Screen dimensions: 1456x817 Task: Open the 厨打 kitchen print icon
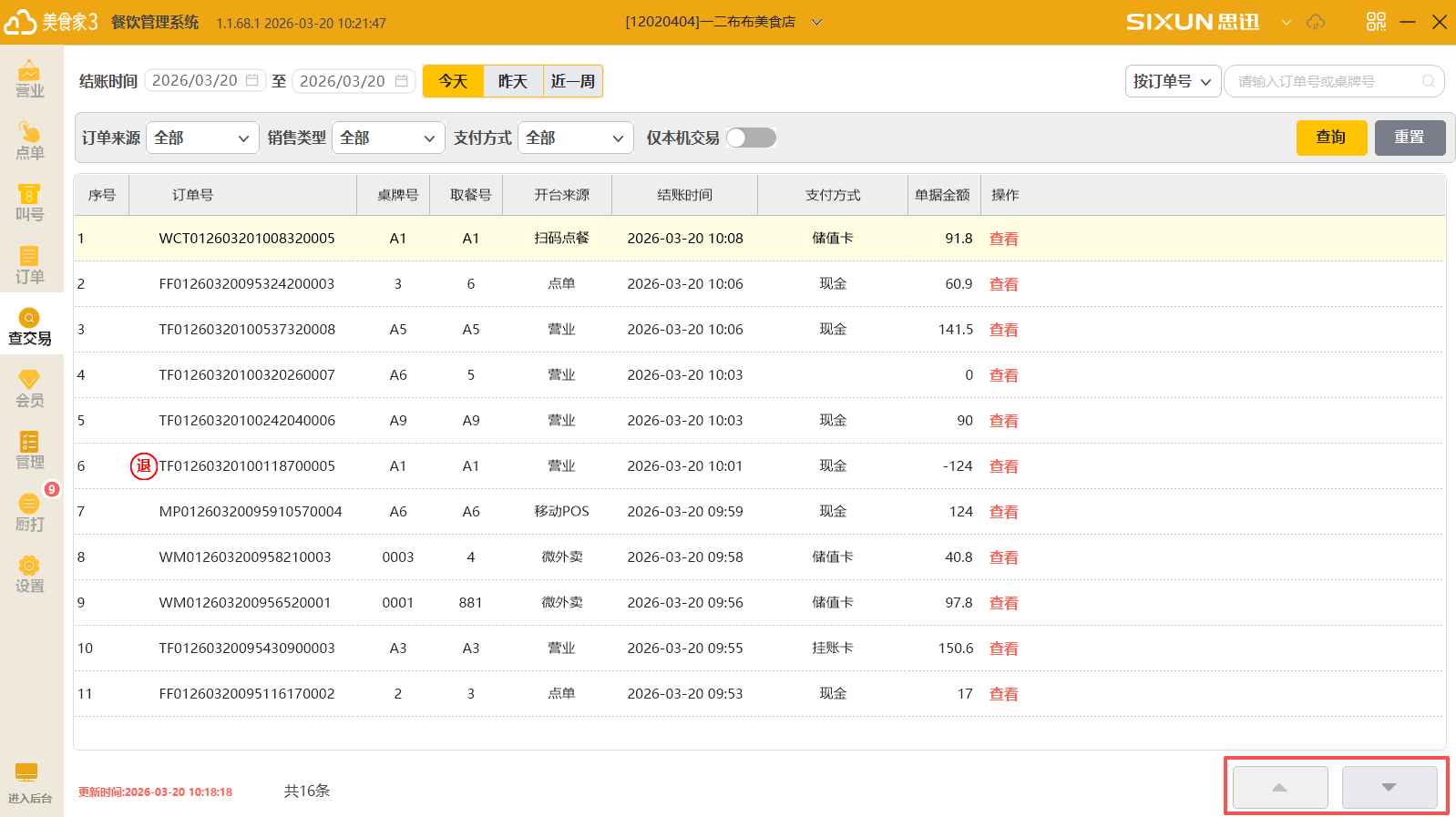coord(29,512)
